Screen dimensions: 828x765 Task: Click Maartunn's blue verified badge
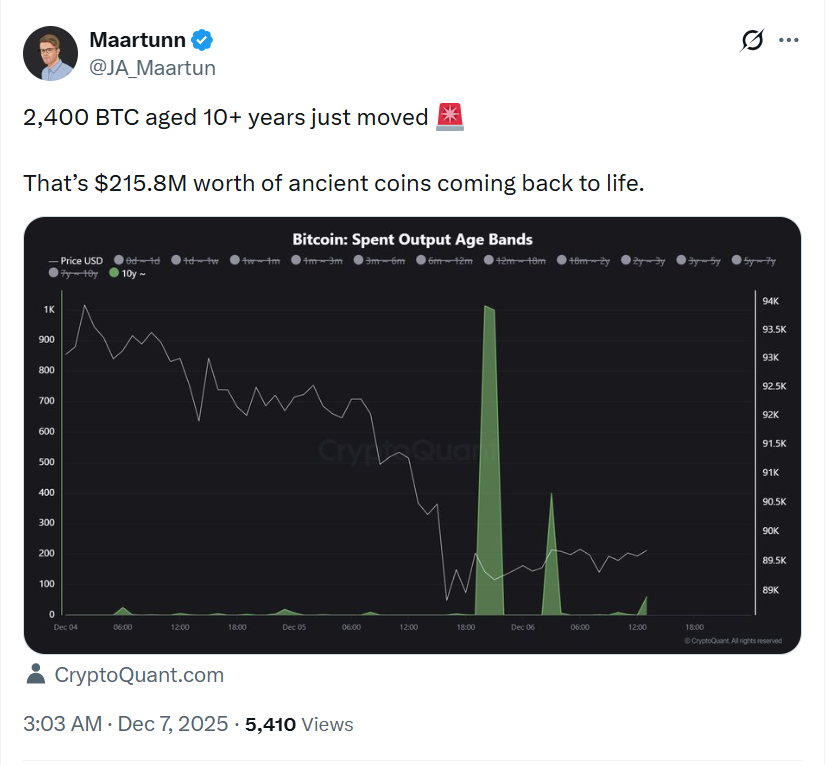(x=201, y=39)
